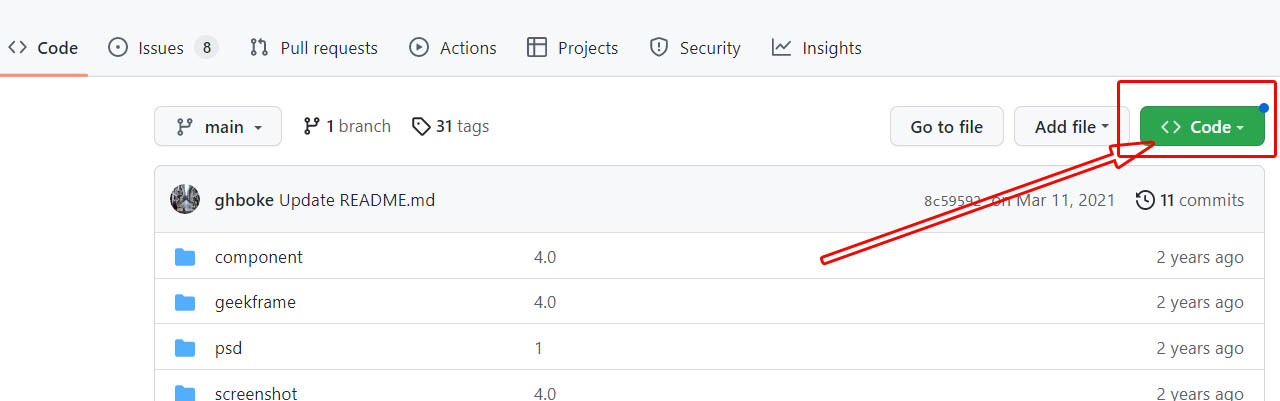This screenshot has width=1280, height=401.
Task: Expand the Add file dropdown
Action: click(1072, 126)
